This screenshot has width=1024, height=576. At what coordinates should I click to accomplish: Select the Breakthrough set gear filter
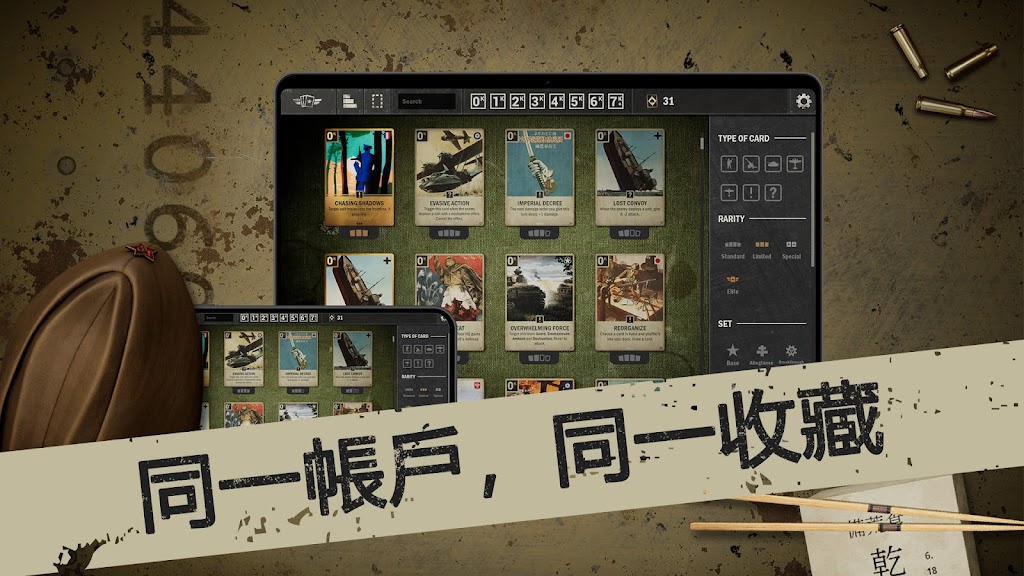[791, 355]
